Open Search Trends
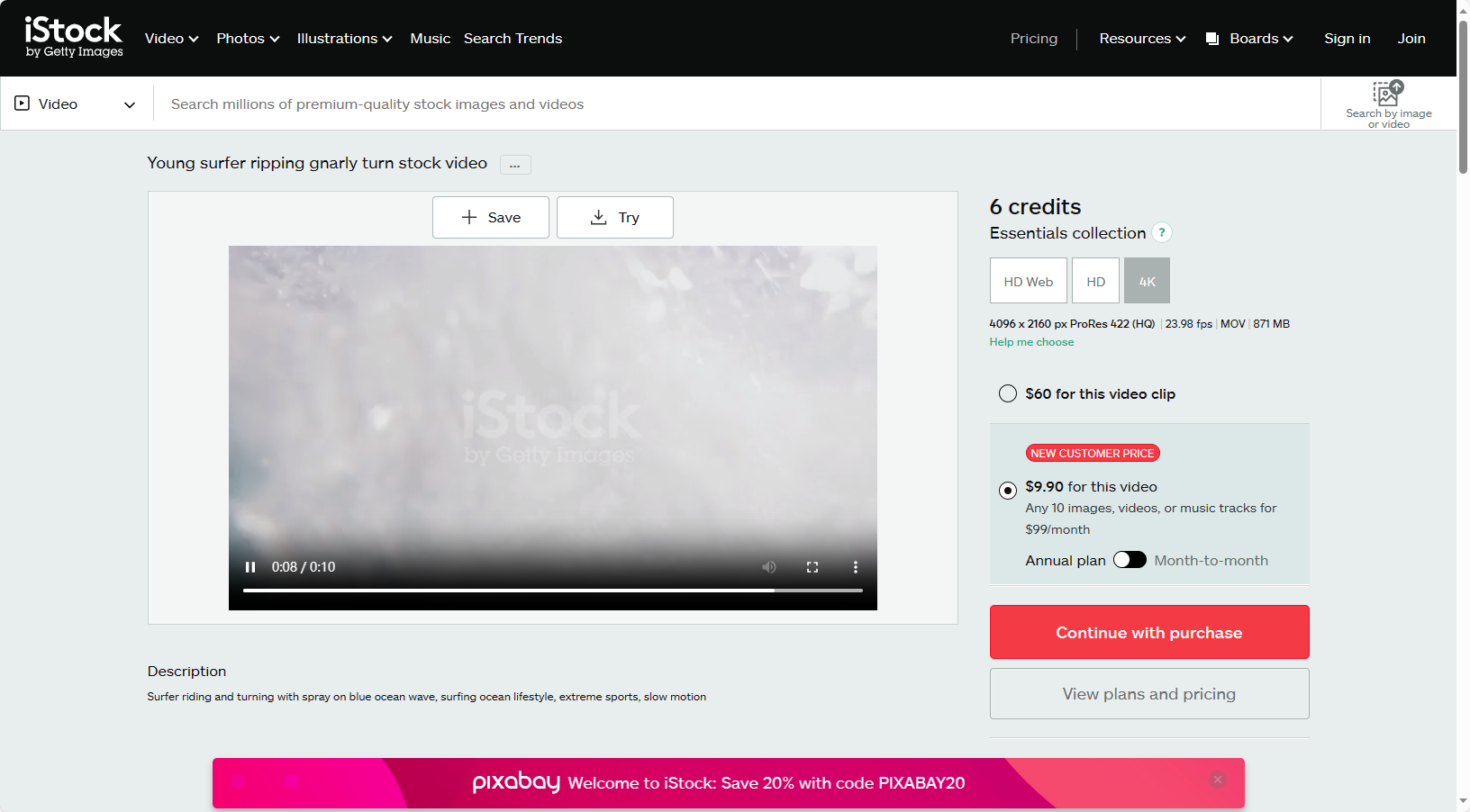 pos(513,39)
